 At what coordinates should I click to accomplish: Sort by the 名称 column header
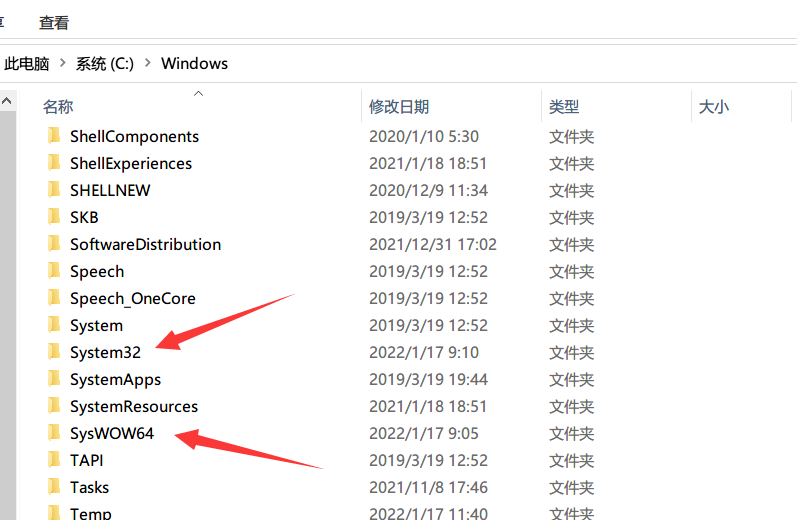pyautogui.click(x=58, y=107)
